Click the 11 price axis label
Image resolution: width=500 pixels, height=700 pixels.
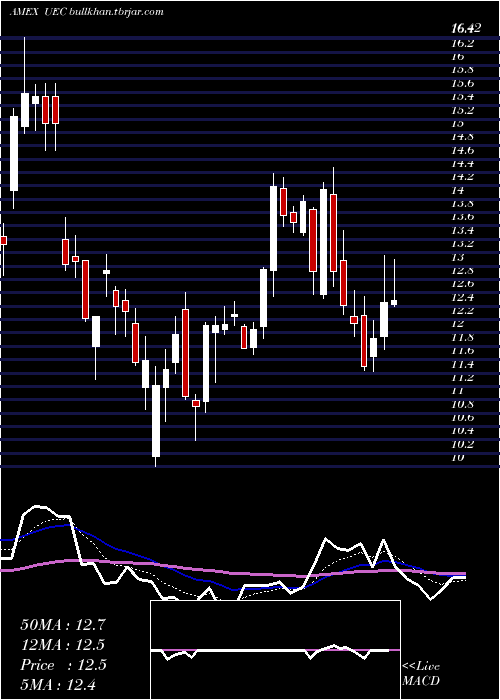pos(458,391)
